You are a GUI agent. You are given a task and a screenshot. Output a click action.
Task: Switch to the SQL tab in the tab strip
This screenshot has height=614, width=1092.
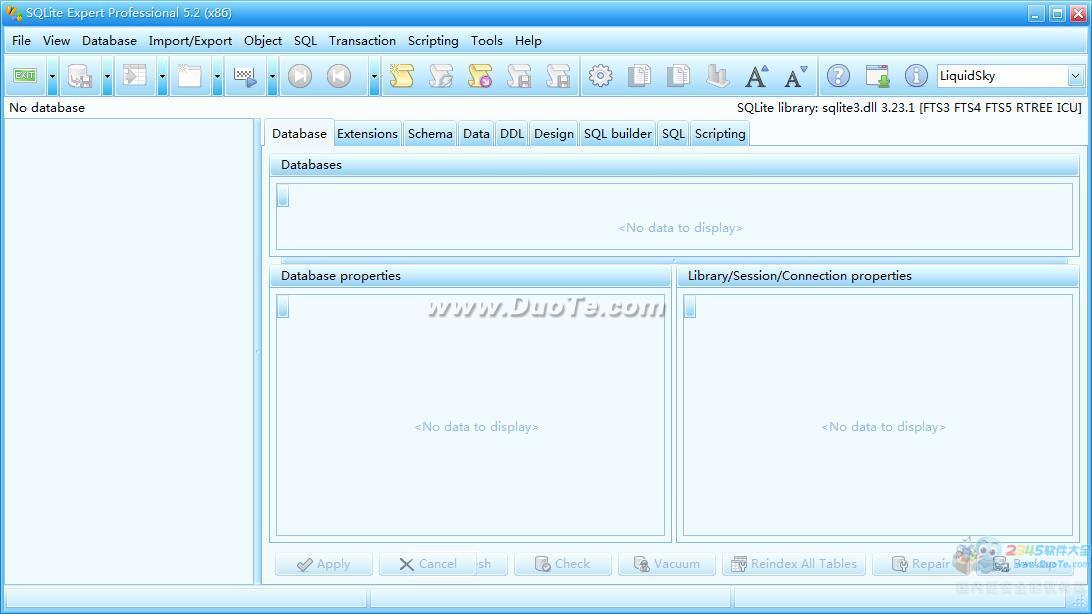coord(673,134)
